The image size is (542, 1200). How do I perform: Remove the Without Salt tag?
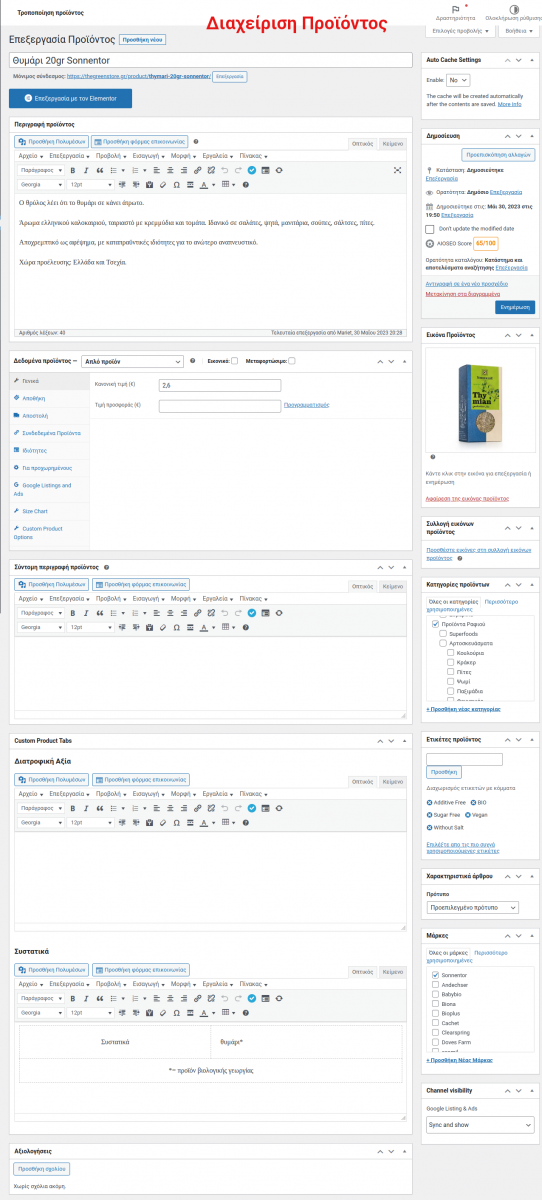tap(429, 828)
